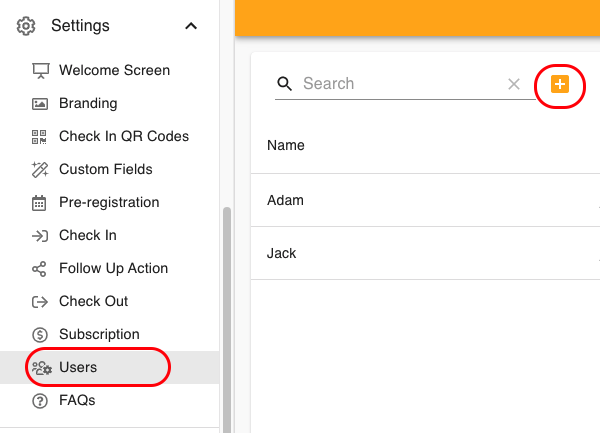This screenshot has height=433, width=600.
Task: Click the Follow Up Action share icon
Action: click(40, 269)
